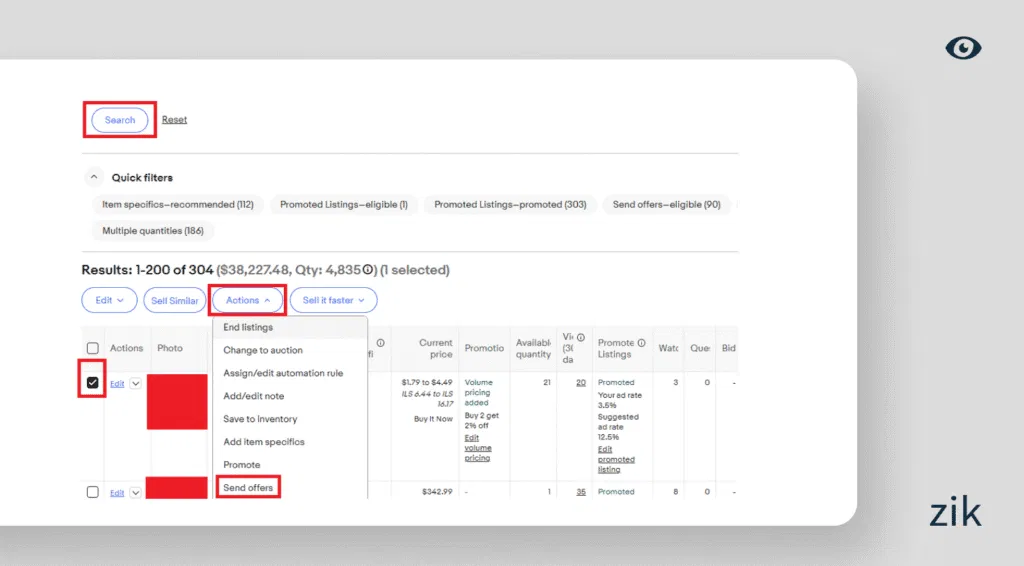Open the Edit bulk dropdown button
The image size is (1024, 566).
[109, 300]
